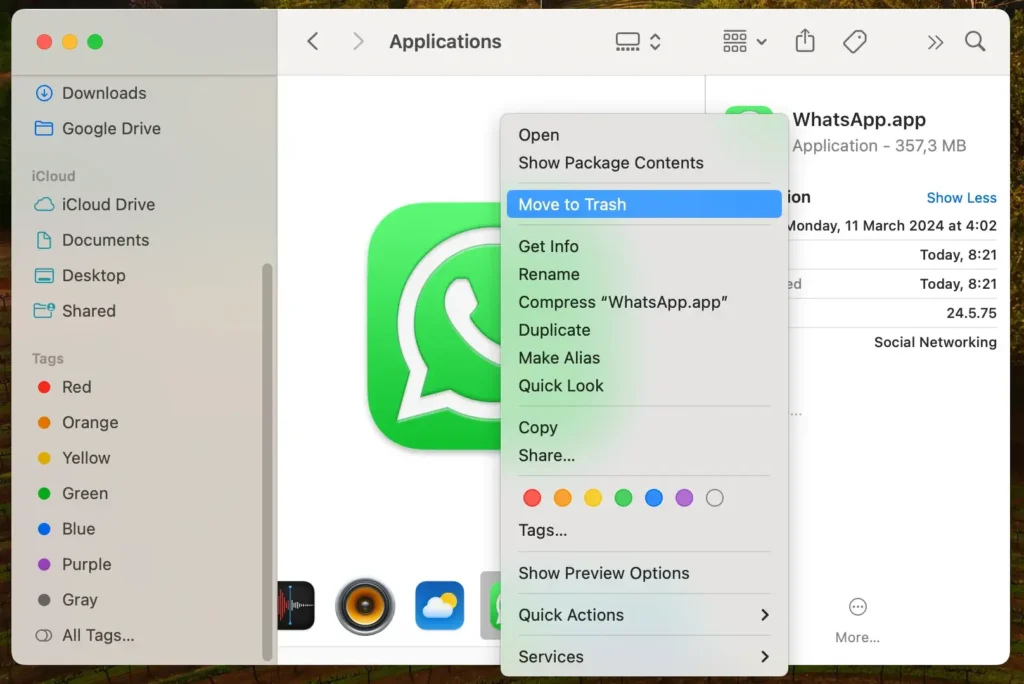Viewport: 1024px width, 684px height.
Task: Reveal hidden toolbar items with the chevron
Action: click(935, 41)
